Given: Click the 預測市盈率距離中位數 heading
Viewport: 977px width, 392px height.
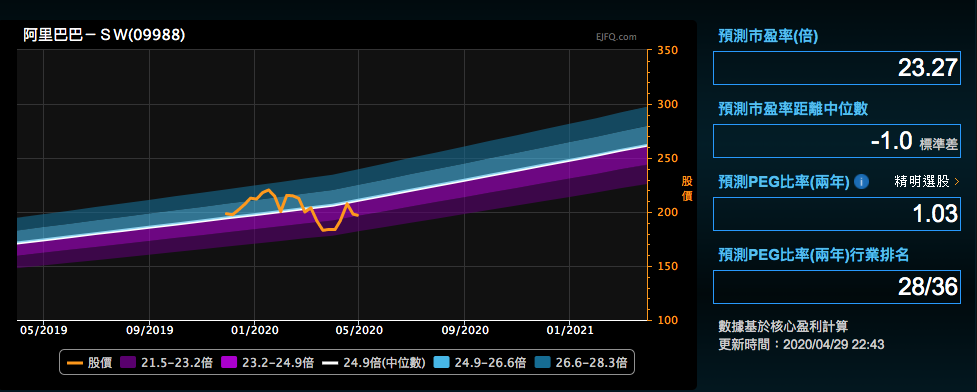Looking at the screenshot, I should tap(793, 109).
